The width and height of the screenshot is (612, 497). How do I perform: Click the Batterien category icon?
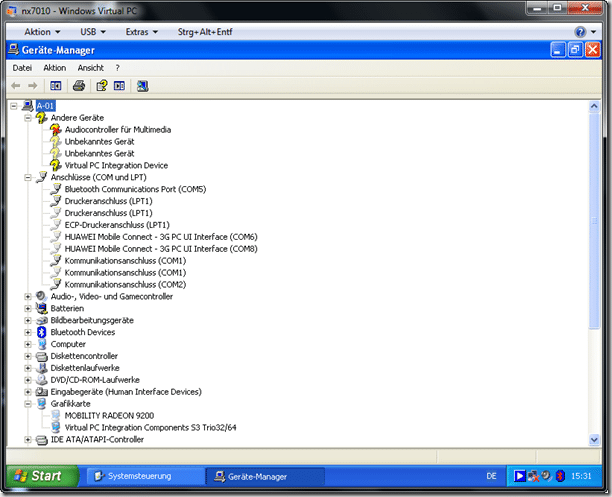pos(41,308)
